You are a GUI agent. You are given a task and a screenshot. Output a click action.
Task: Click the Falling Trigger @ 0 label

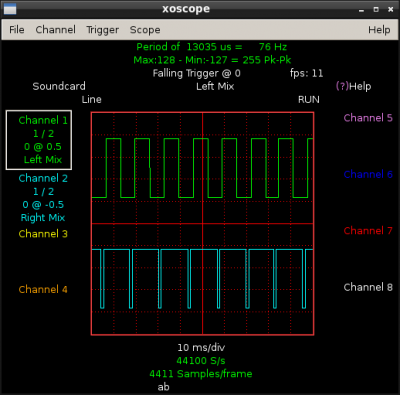coord(196,73)
